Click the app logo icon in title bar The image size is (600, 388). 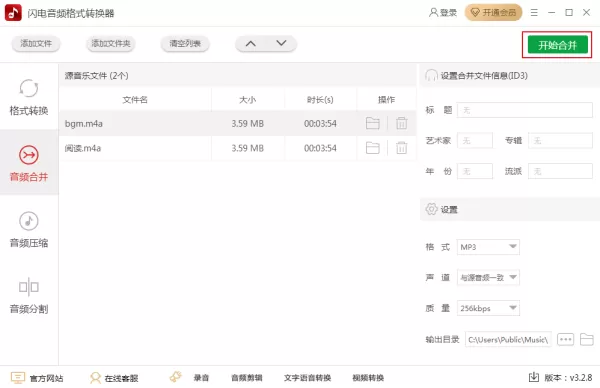[x=13, y=13]
